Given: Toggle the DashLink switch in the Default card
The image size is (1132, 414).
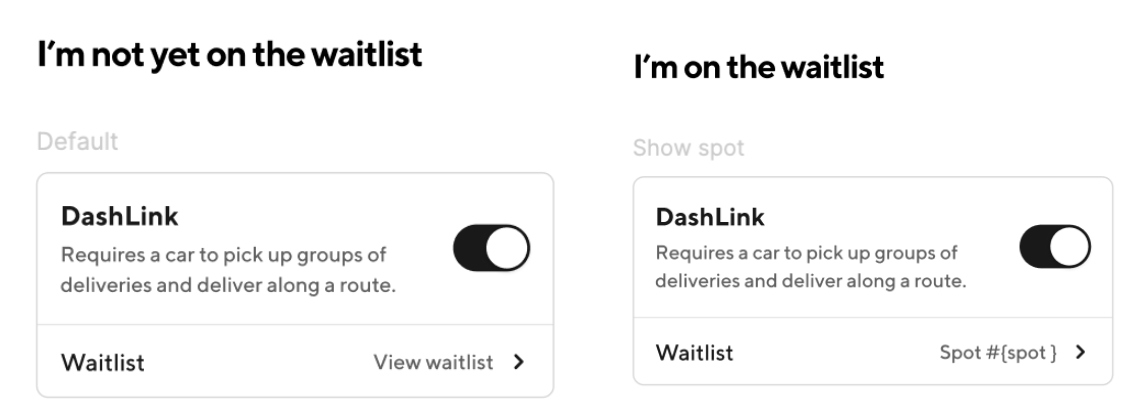Looking at the screenshot, I should (x=491, y=250).
